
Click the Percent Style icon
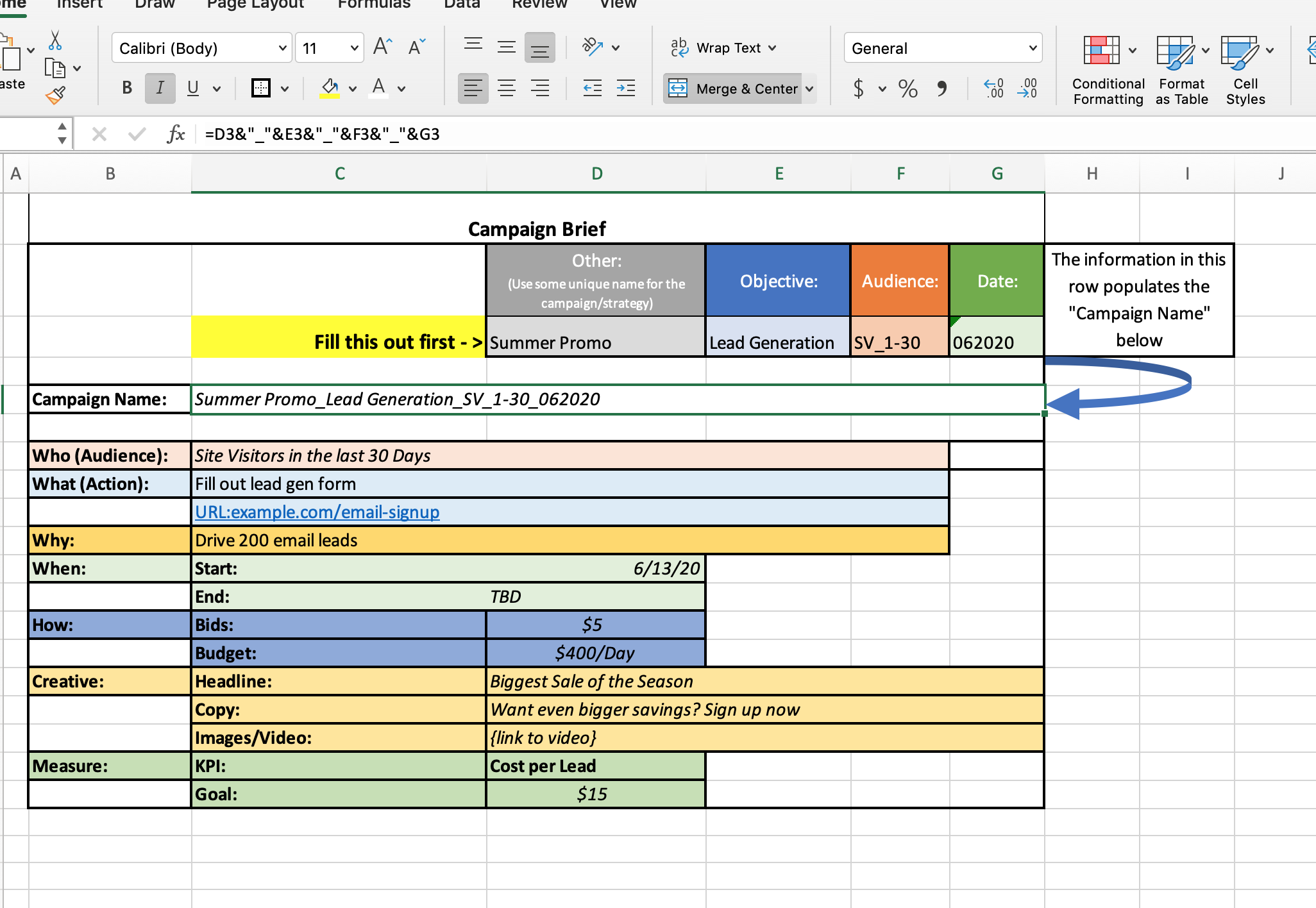[907, 88]
